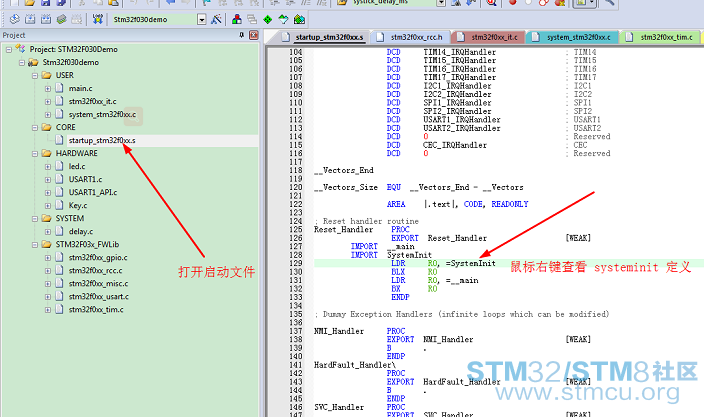Click the USER folder icon
The width and height of the screenshot is (704, 417).
tap(46, 75)
